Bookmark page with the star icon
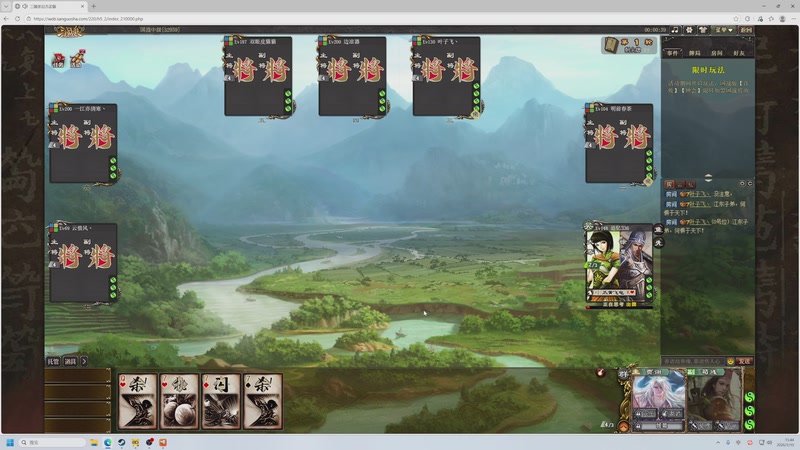This screenshot has width=800, height=450. pyautogui.click(x=736, y=18)
